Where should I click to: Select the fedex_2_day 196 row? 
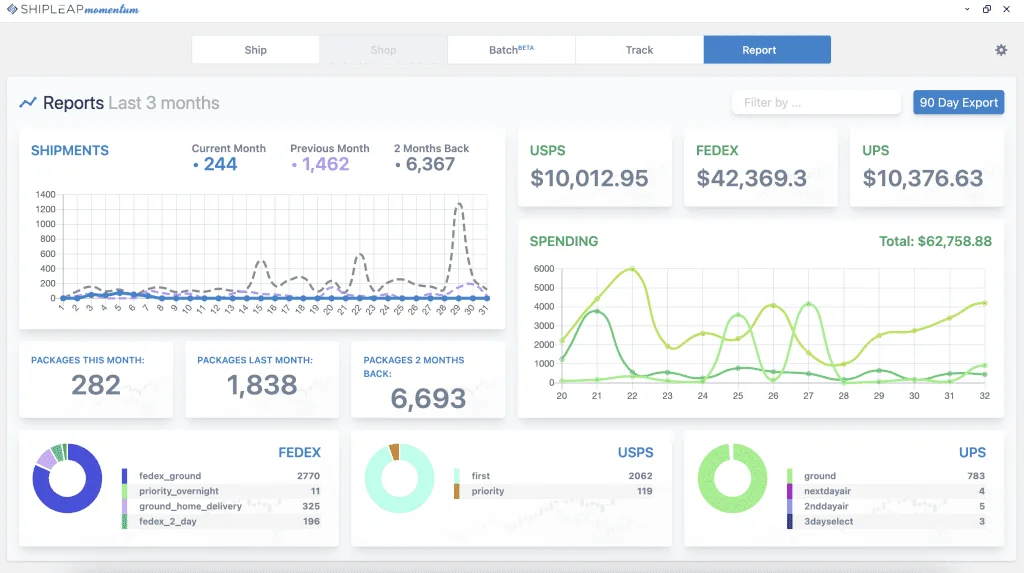tap(221, 521)
